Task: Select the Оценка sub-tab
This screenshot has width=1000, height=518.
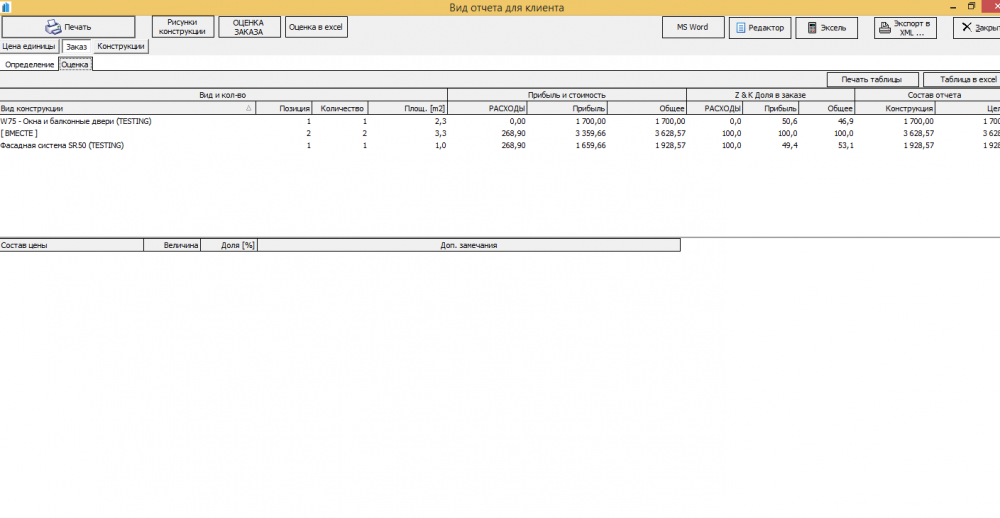Action: point(75,64)
